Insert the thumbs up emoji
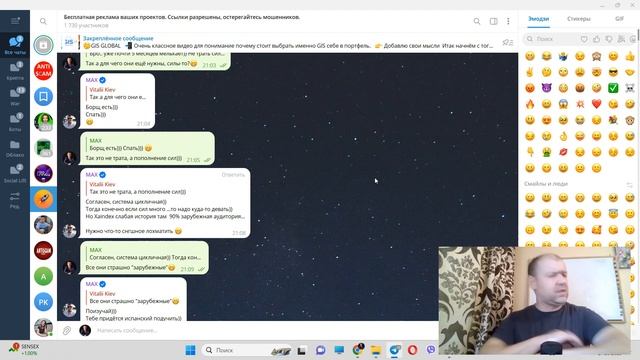This screenshot has width=640, height=360. (630, 56)
